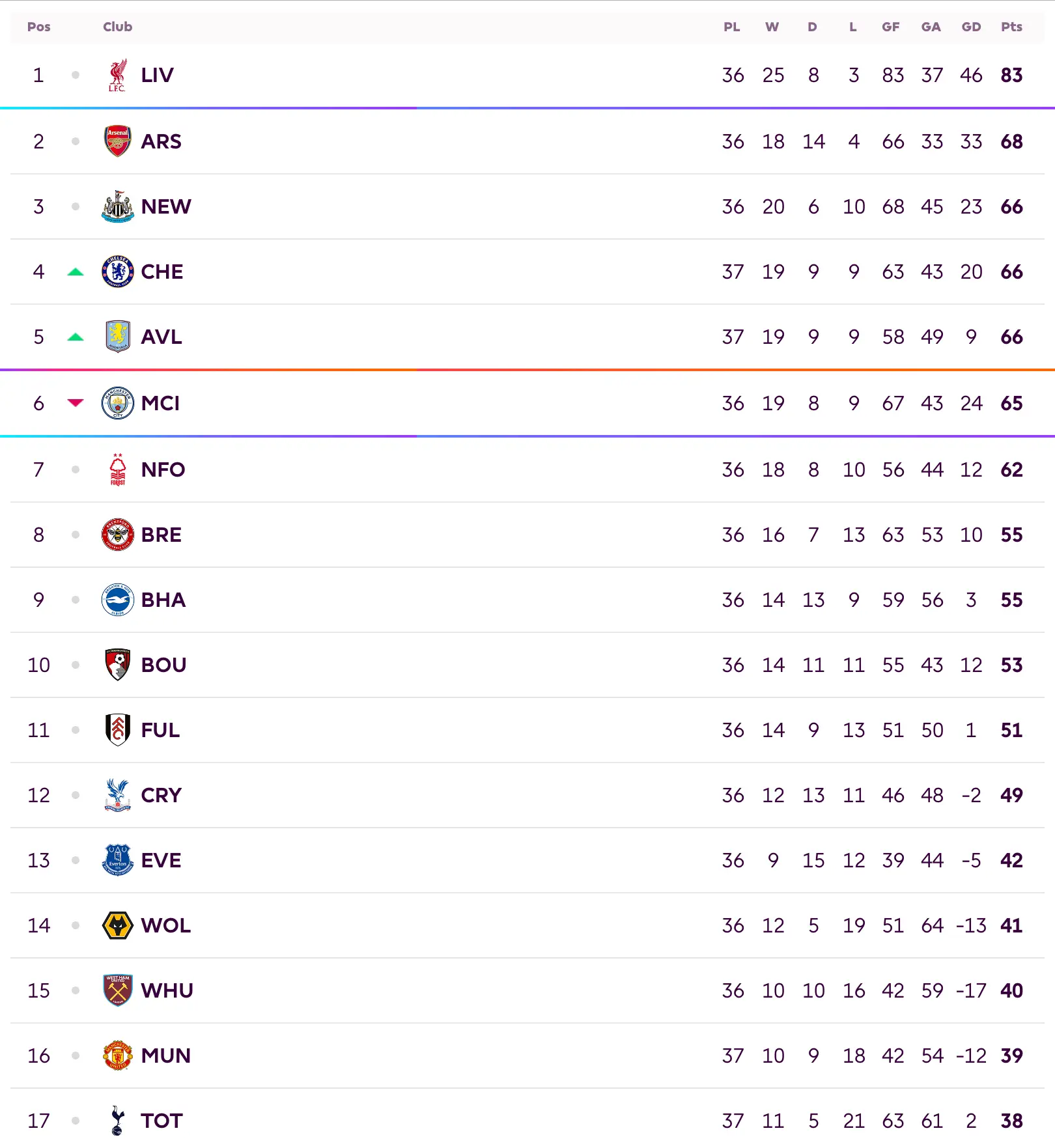Viewport: 1055px width, 1148px height.
Task: Select the Manchester City badge
Action: pos(118,403)
